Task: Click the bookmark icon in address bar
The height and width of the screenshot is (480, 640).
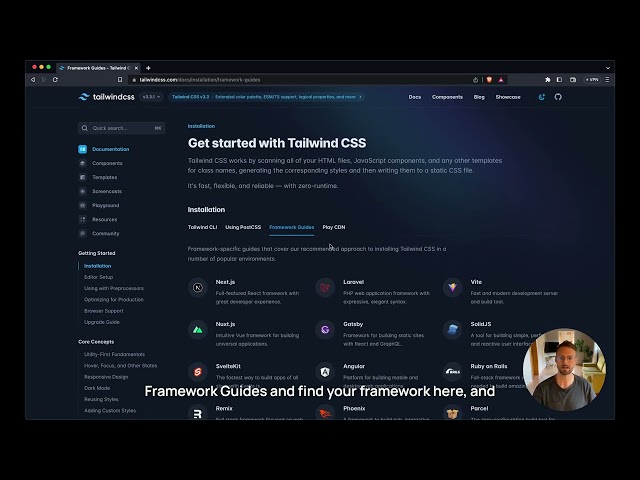Action: tap(120, 80)
